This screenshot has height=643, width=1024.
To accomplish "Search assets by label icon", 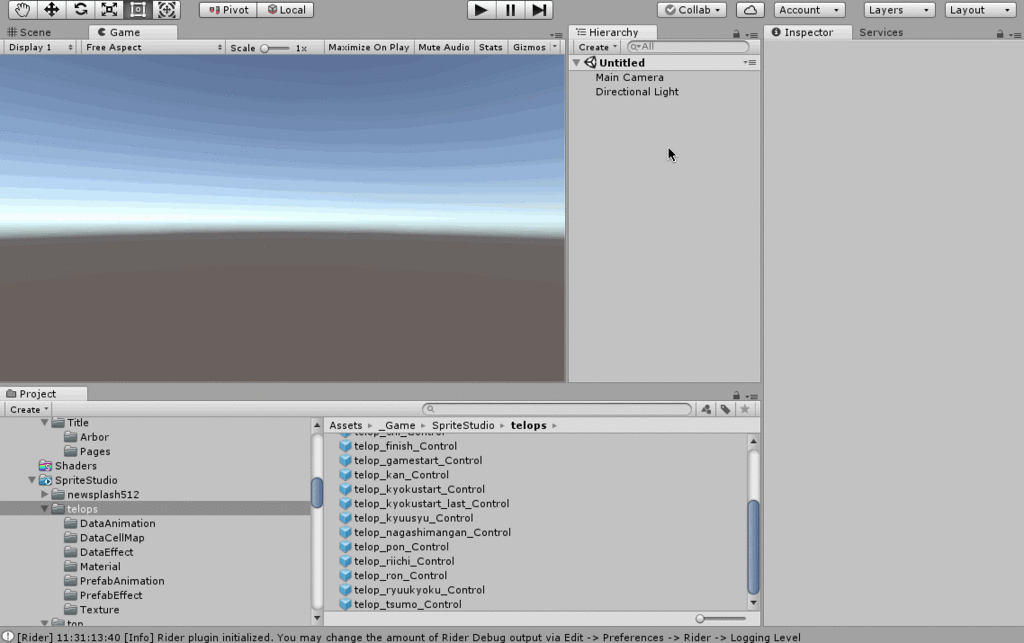I will pyautogui.click(x=726, y=409).
